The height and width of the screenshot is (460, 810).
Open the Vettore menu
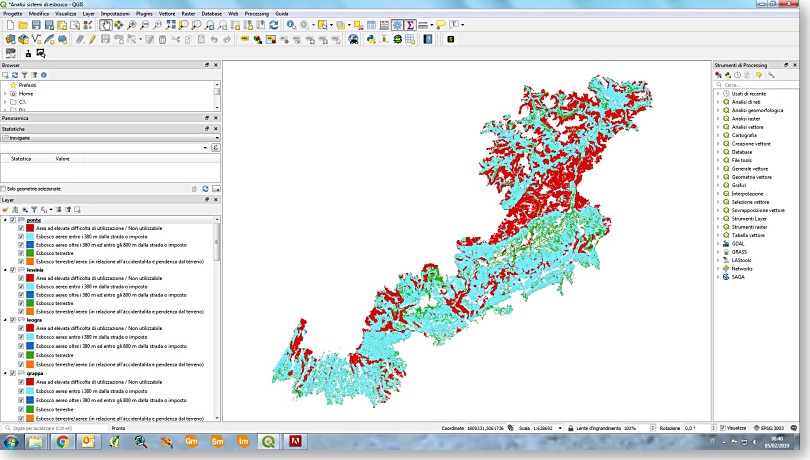coord(167,13)
